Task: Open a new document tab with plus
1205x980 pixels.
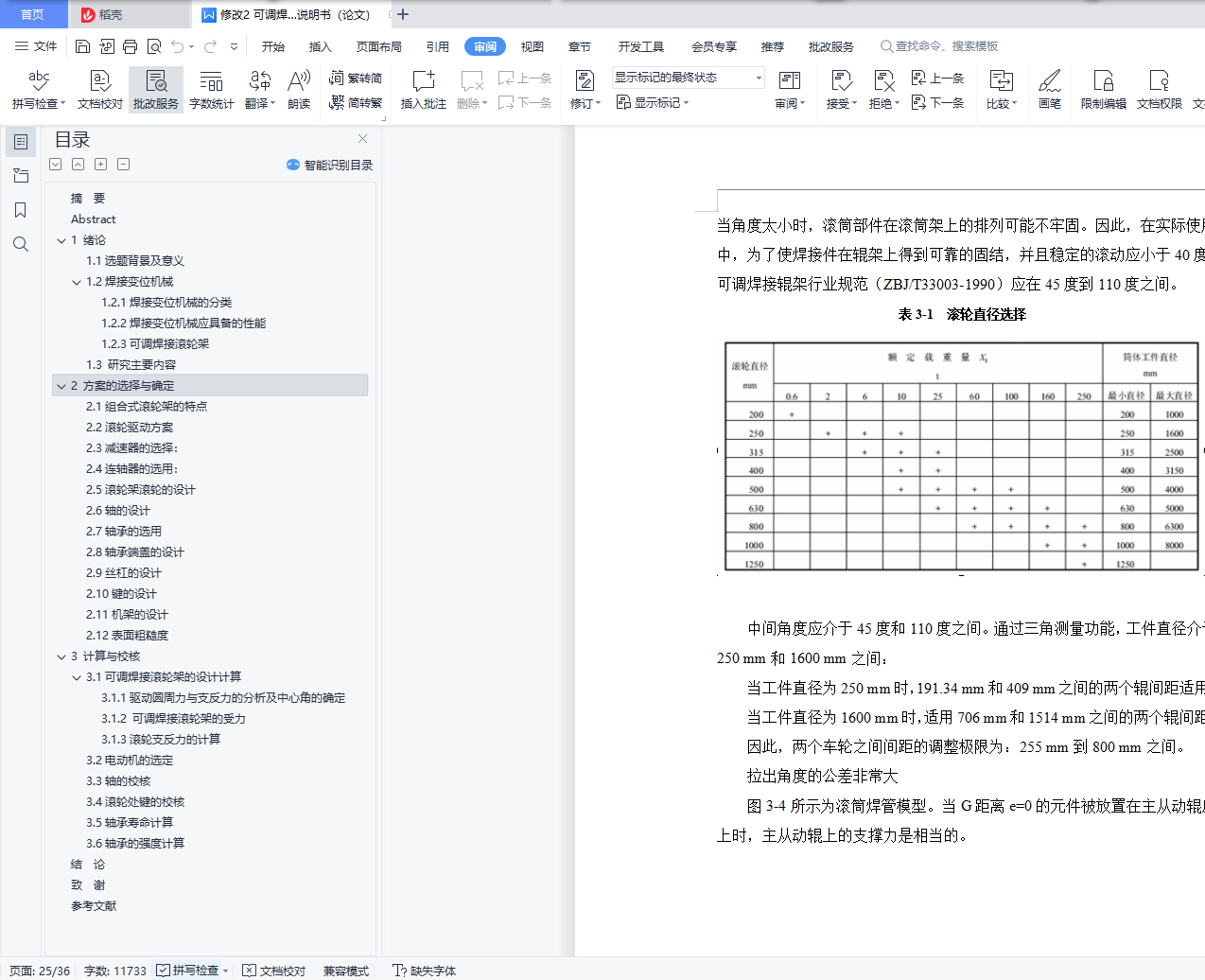Action: click(403, 14)
